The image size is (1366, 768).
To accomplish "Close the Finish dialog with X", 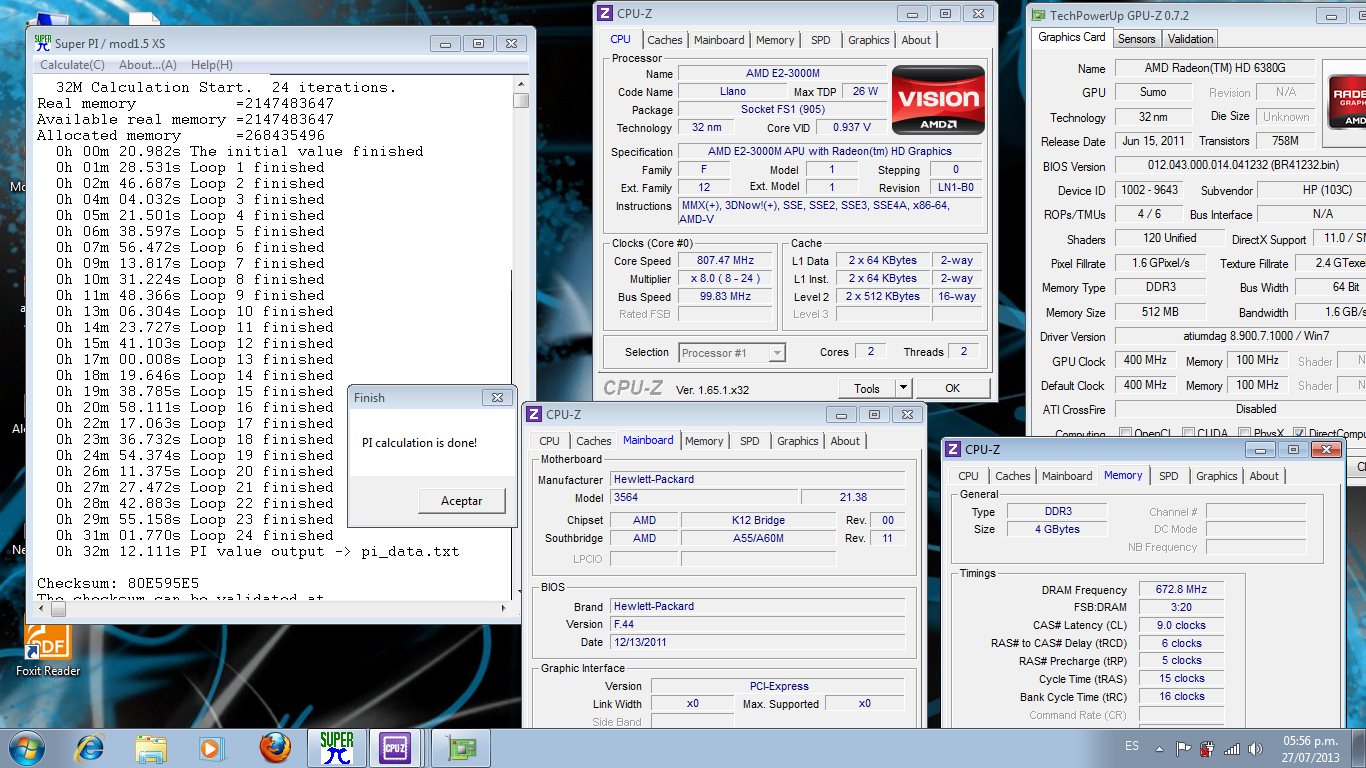I will pyautogui.click(x=497, y=398).
